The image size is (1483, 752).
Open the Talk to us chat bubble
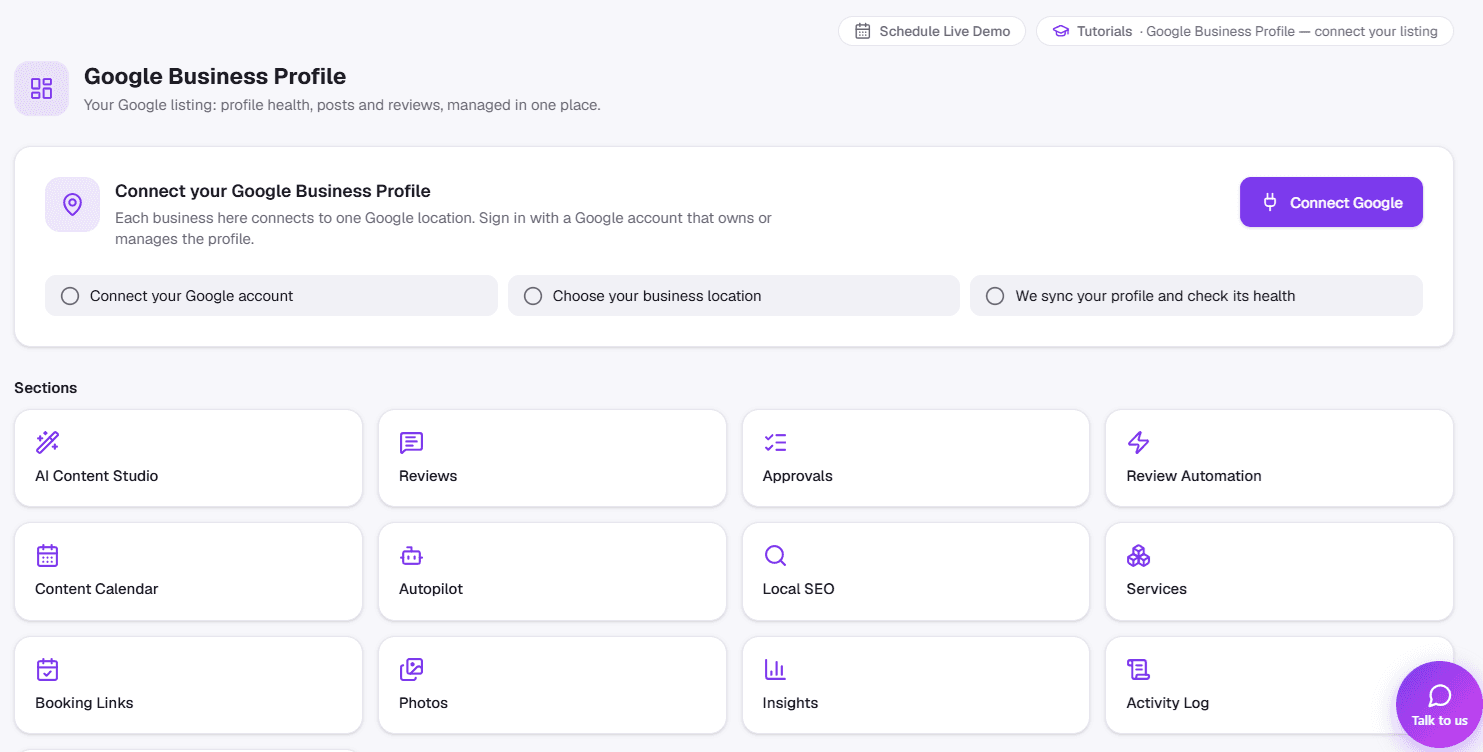[1439, 704]
